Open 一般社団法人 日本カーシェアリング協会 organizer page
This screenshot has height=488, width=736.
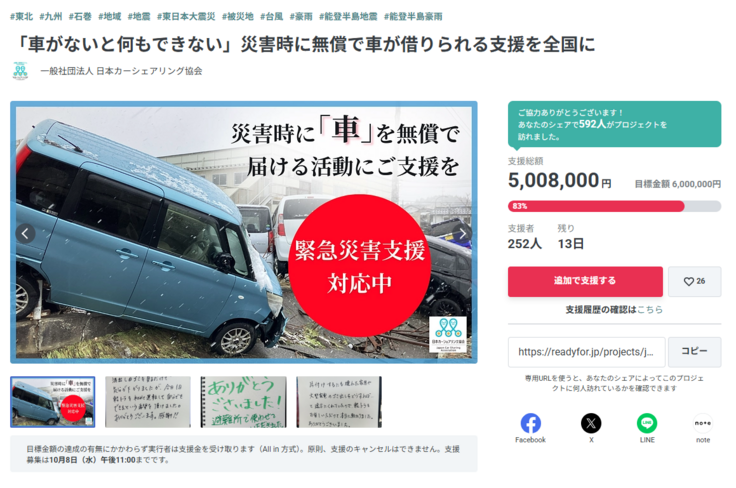click(x=121, y=71)
